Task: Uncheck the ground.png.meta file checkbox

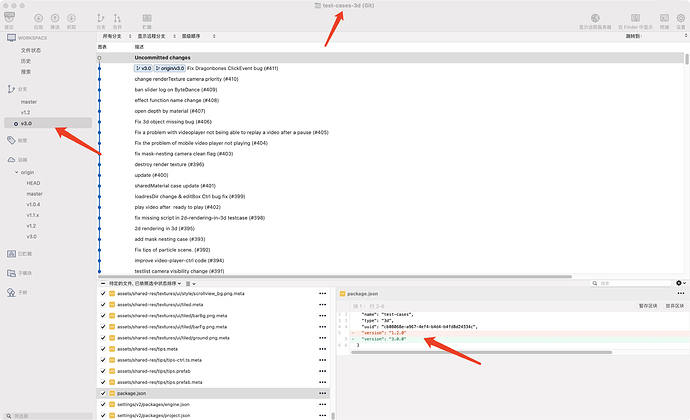Action: point(103,338)
